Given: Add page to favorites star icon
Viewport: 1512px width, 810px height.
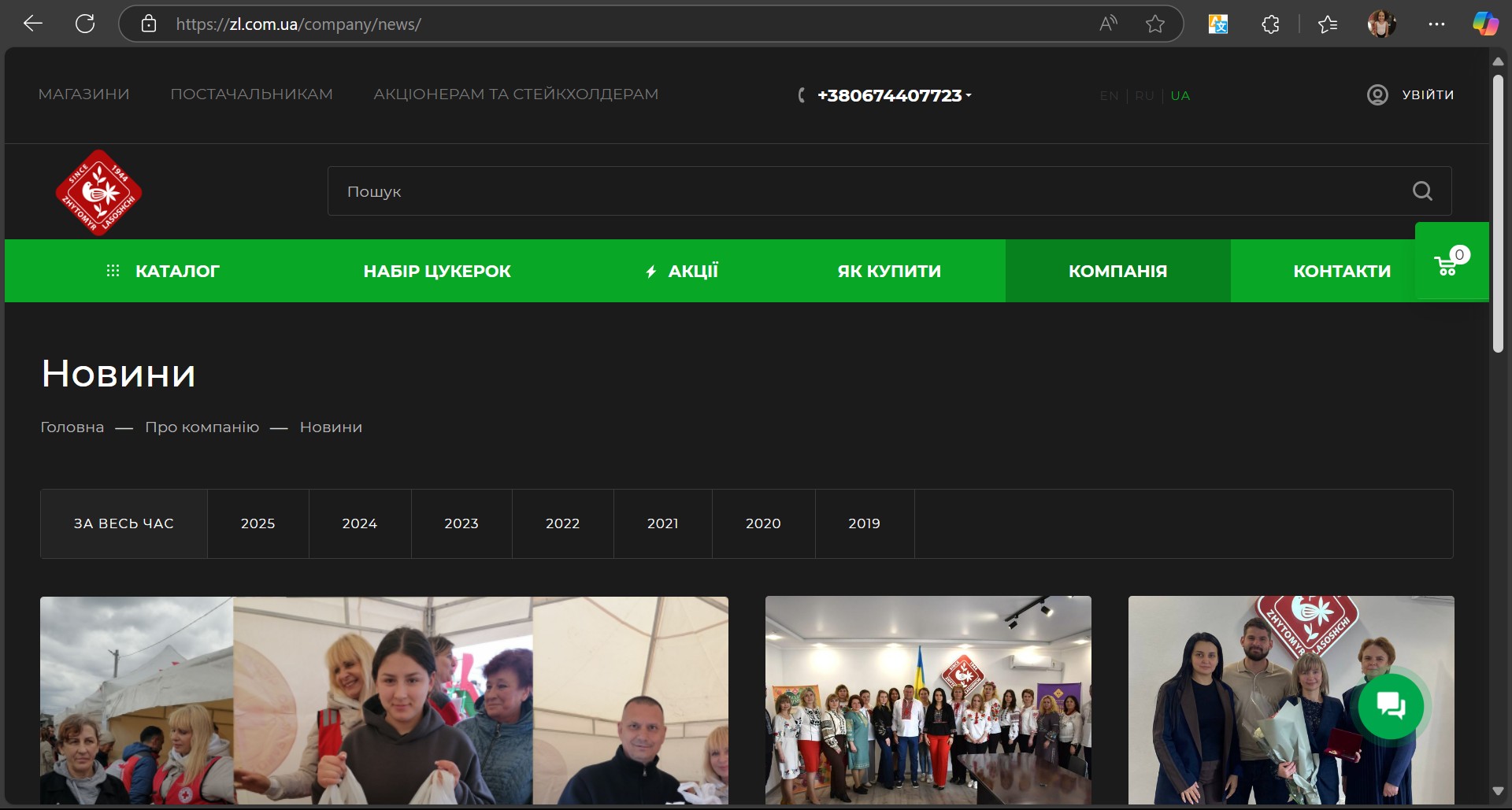Looking at the screenshot, I should [1154, 24].
